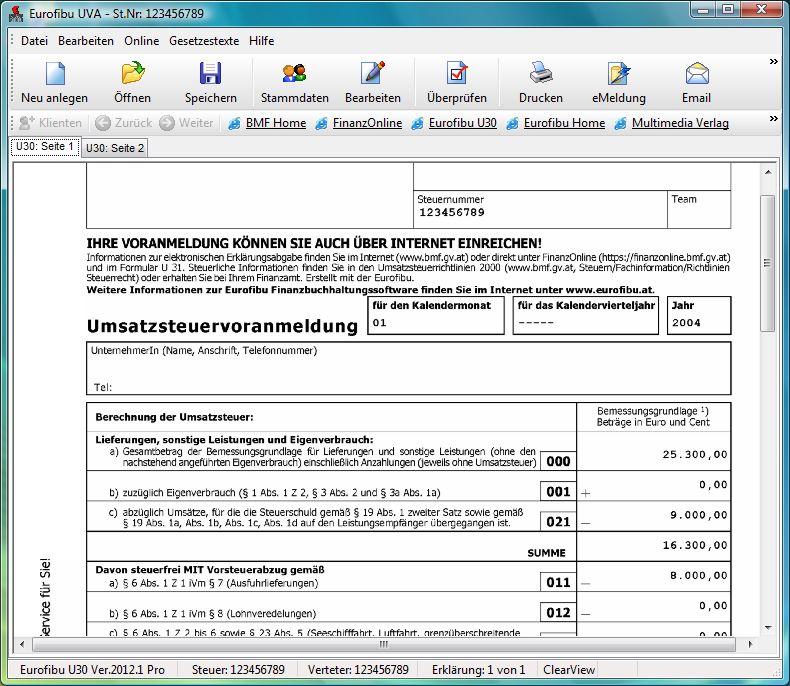Click the Bearbeiten pencil toolbar icon
Image resolution: width=790 pixels, height=686 pixels.
pyautogui.click(x=373, y=74)
